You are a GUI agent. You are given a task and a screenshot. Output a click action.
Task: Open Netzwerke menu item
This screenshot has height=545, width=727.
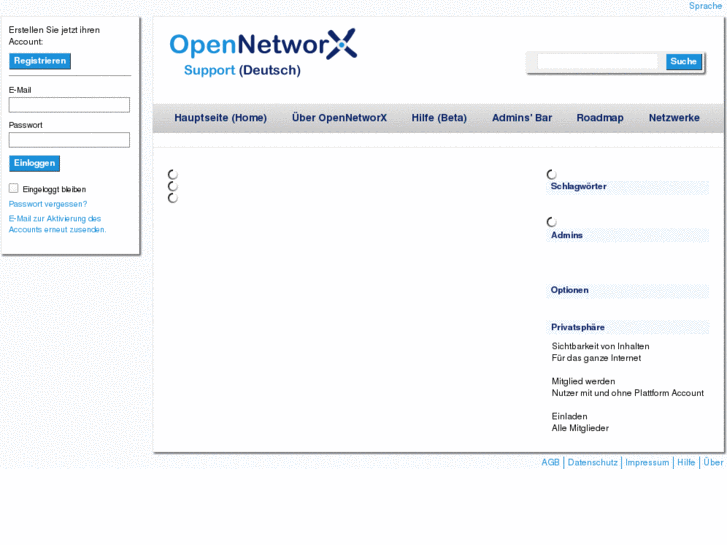coord(674,118)
